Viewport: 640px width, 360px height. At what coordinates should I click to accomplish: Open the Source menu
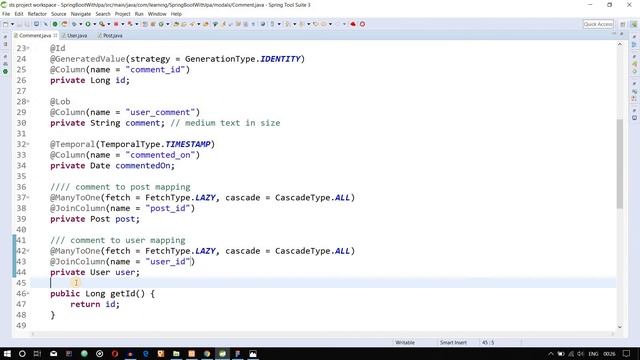pyautogui.click(x=58, y=14)
